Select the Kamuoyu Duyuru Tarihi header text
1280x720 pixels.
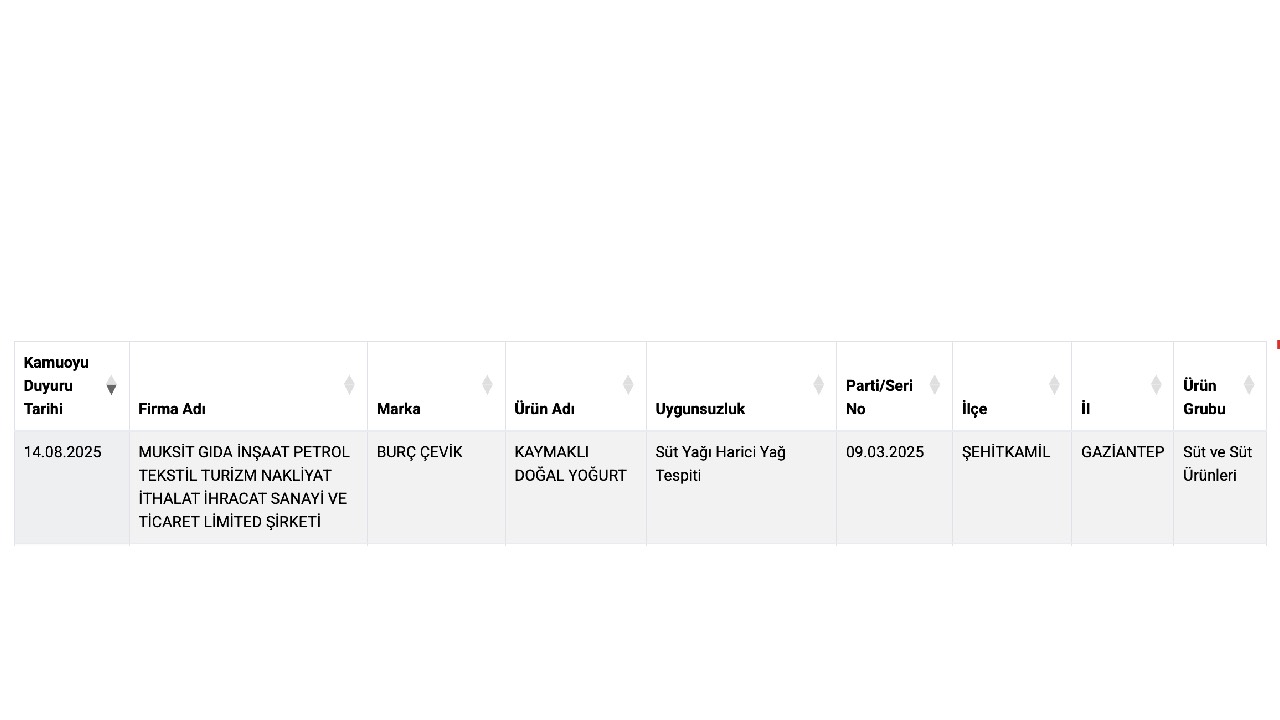[56, 386]
